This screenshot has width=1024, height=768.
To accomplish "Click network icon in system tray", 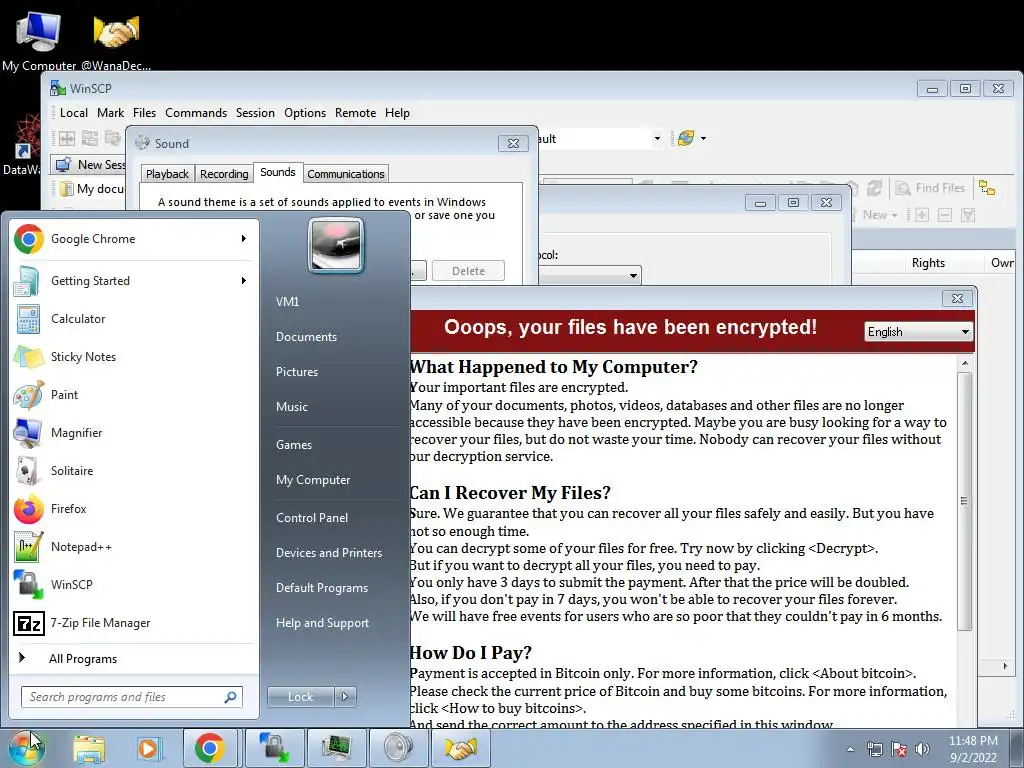I will pyautogui.click(x=874, y=749).
